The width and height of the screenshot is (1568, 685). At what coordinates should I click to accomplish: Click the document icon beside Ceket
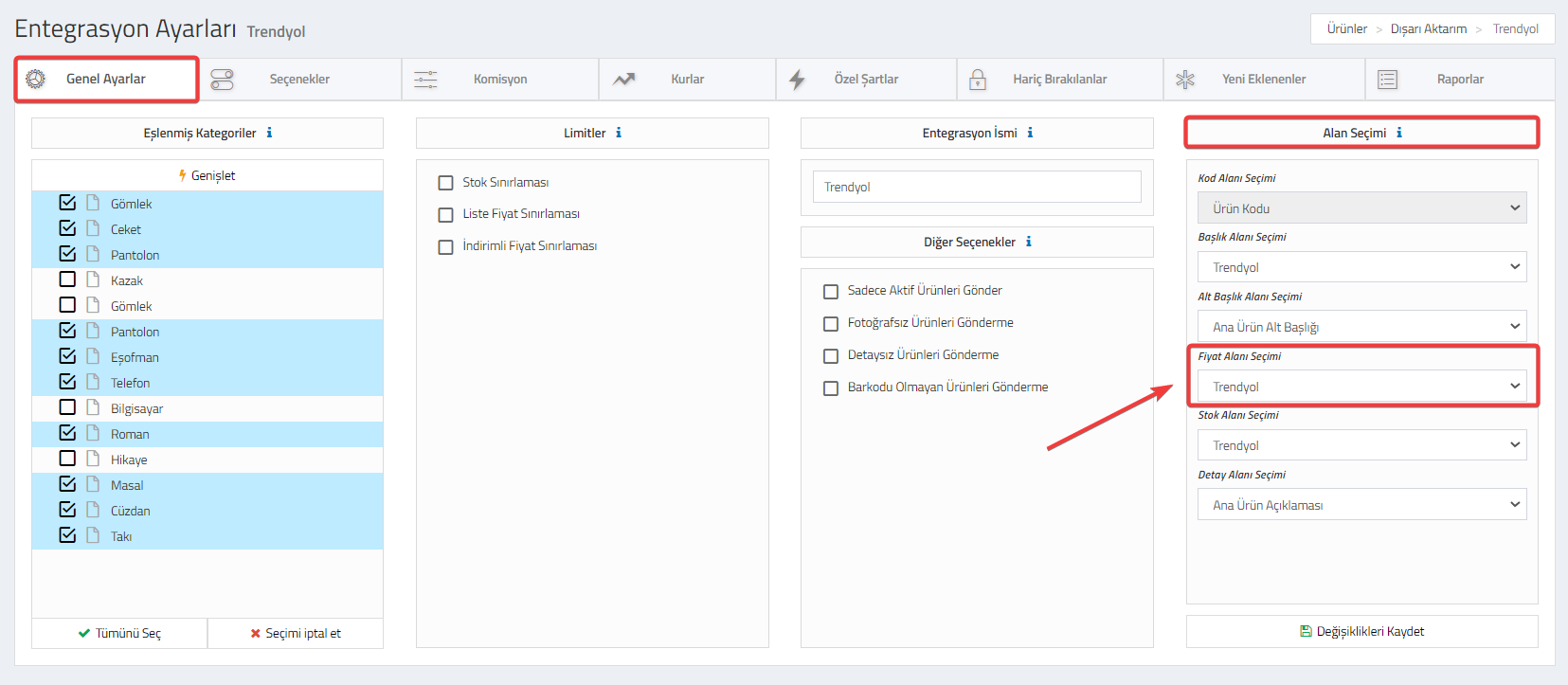pos(93,228)
